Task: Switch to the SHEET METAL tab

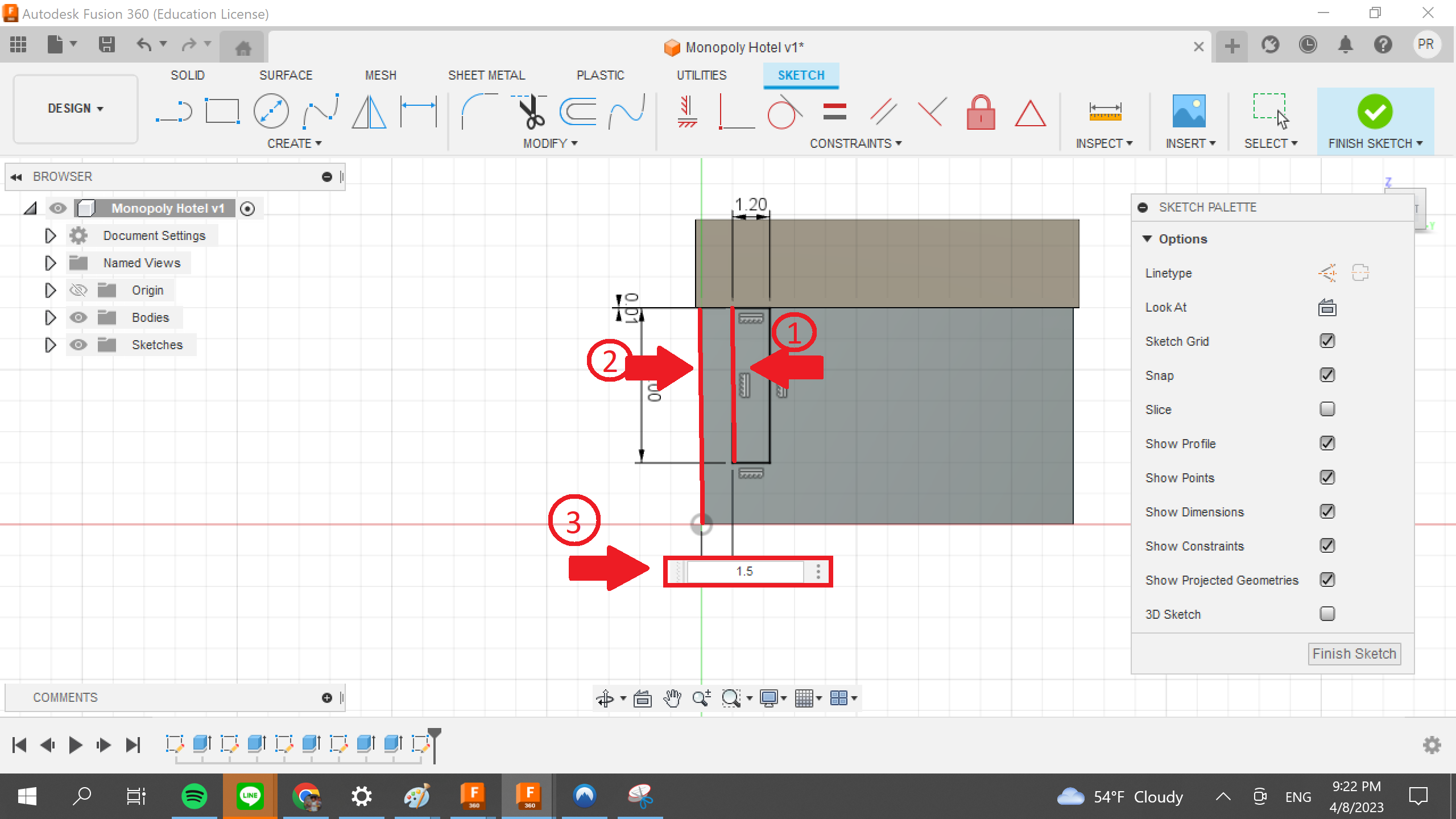Action: click(x=486, y=75)
